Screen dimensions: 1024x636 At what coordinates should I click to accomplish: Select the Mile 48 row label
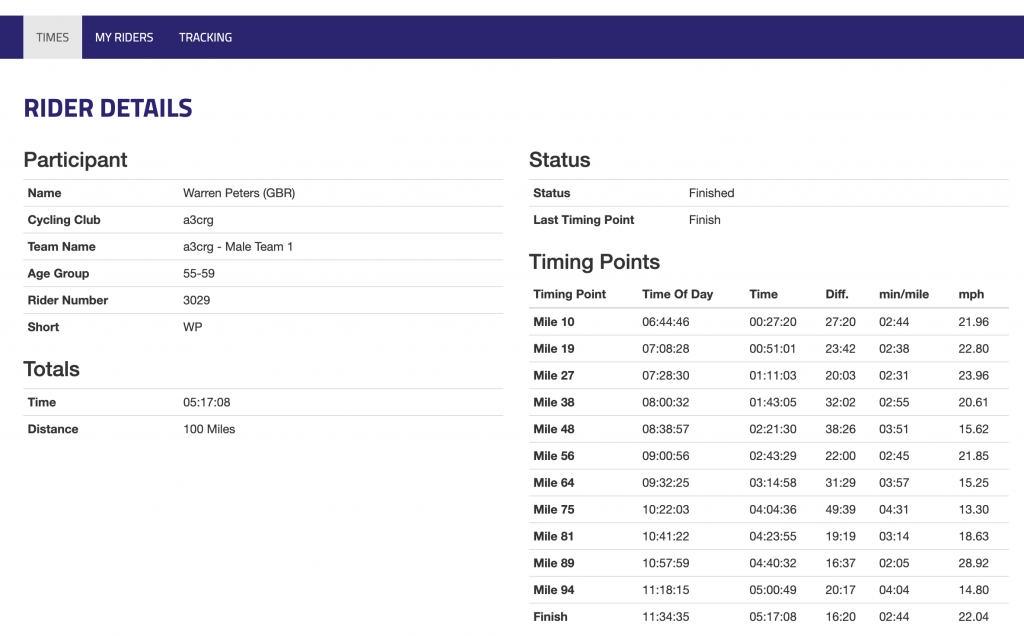[x=554, y=428]
